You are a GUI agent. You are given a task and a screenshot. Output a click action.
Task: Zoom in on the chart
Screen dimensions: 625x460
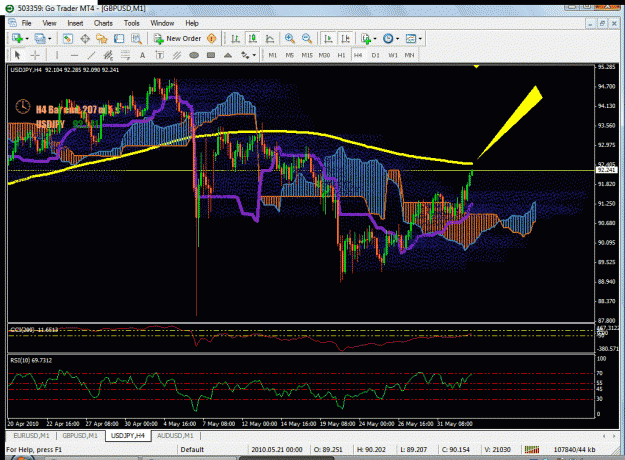pyautogui.click(x=290, y=39)
